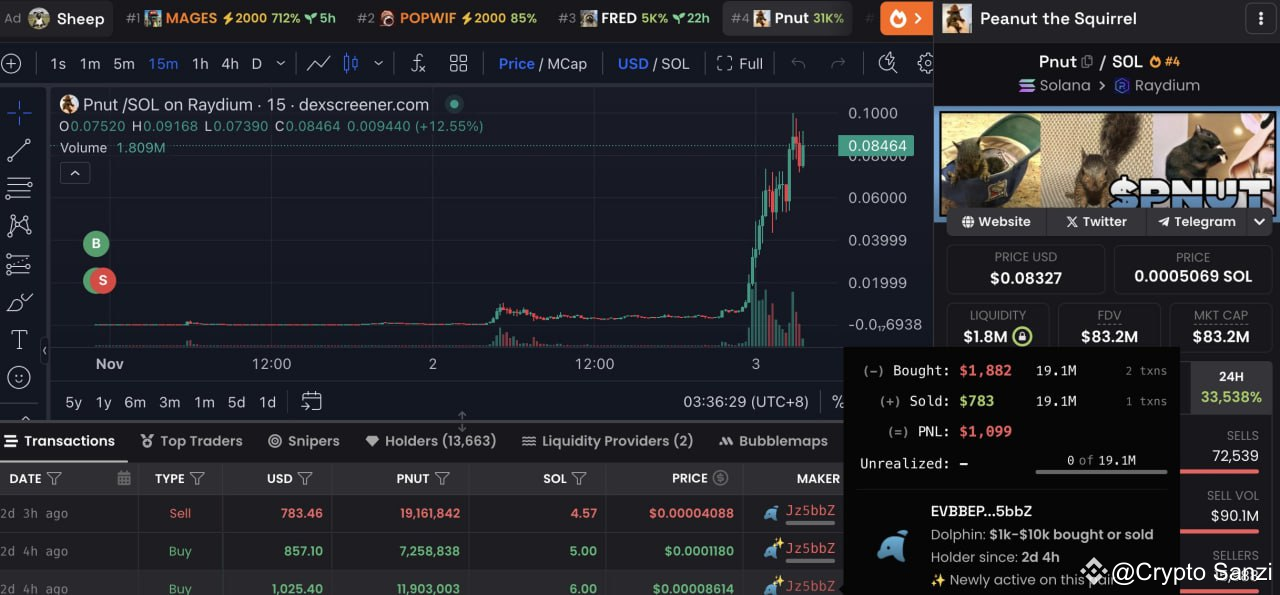Collapse the drawing toolbar side arrow
The height and width of the screenshot is (595, 1280).
[44, 351]
